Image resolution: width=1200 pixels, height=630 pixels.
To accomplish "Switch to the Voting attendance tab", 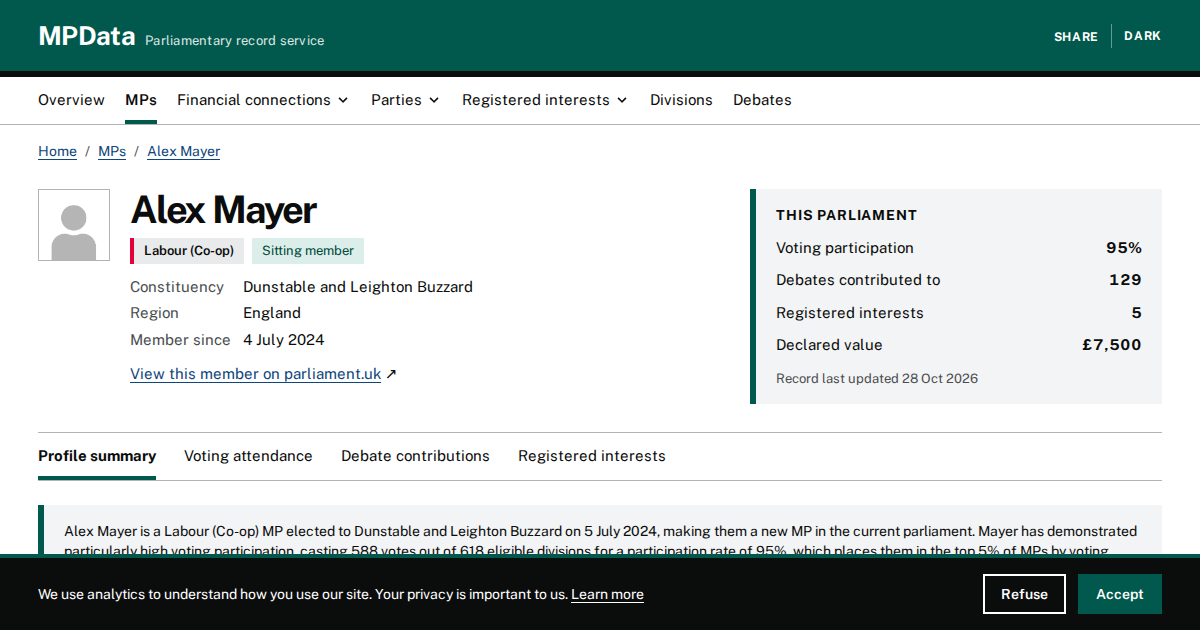I will [x=248, y=456].
